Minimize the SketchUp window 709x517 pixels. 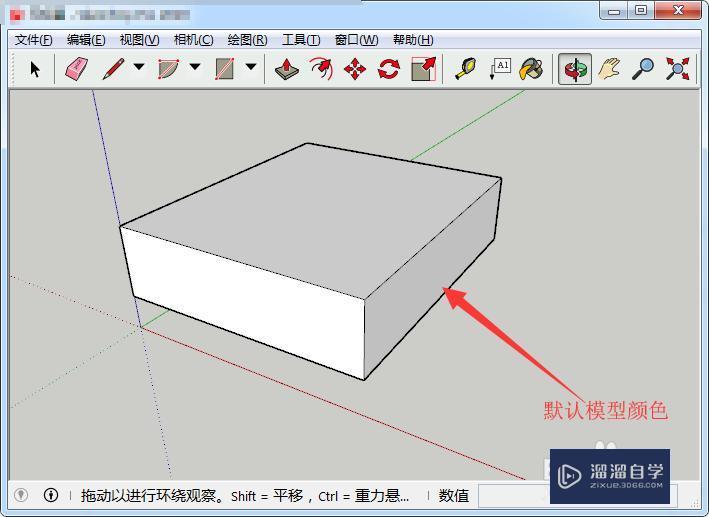[x=614, y=10]
